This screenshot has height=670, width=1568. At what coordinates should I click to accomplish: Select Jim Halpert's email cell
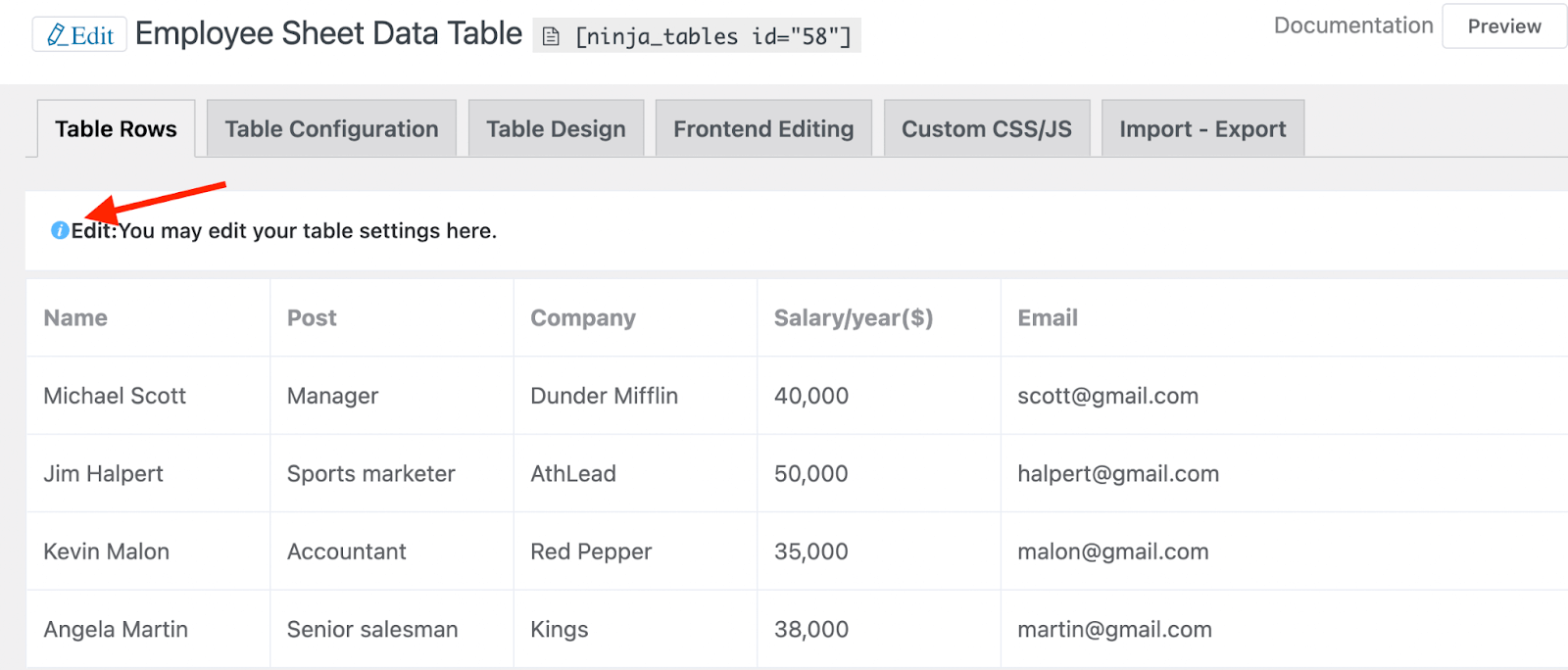1117,473
